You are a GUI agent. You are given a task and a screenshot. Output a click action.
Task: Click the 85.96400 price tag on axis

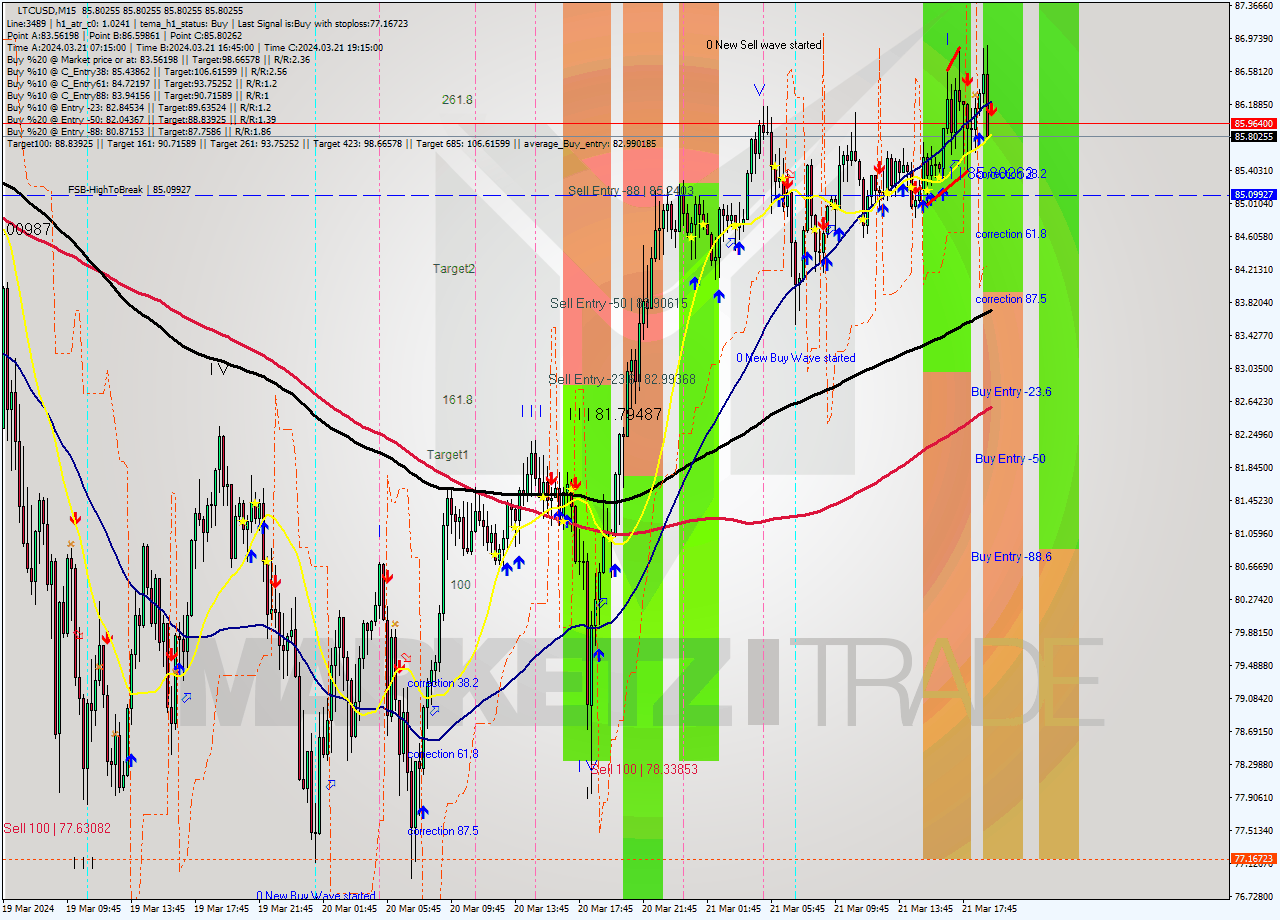tap(1254, 124)
